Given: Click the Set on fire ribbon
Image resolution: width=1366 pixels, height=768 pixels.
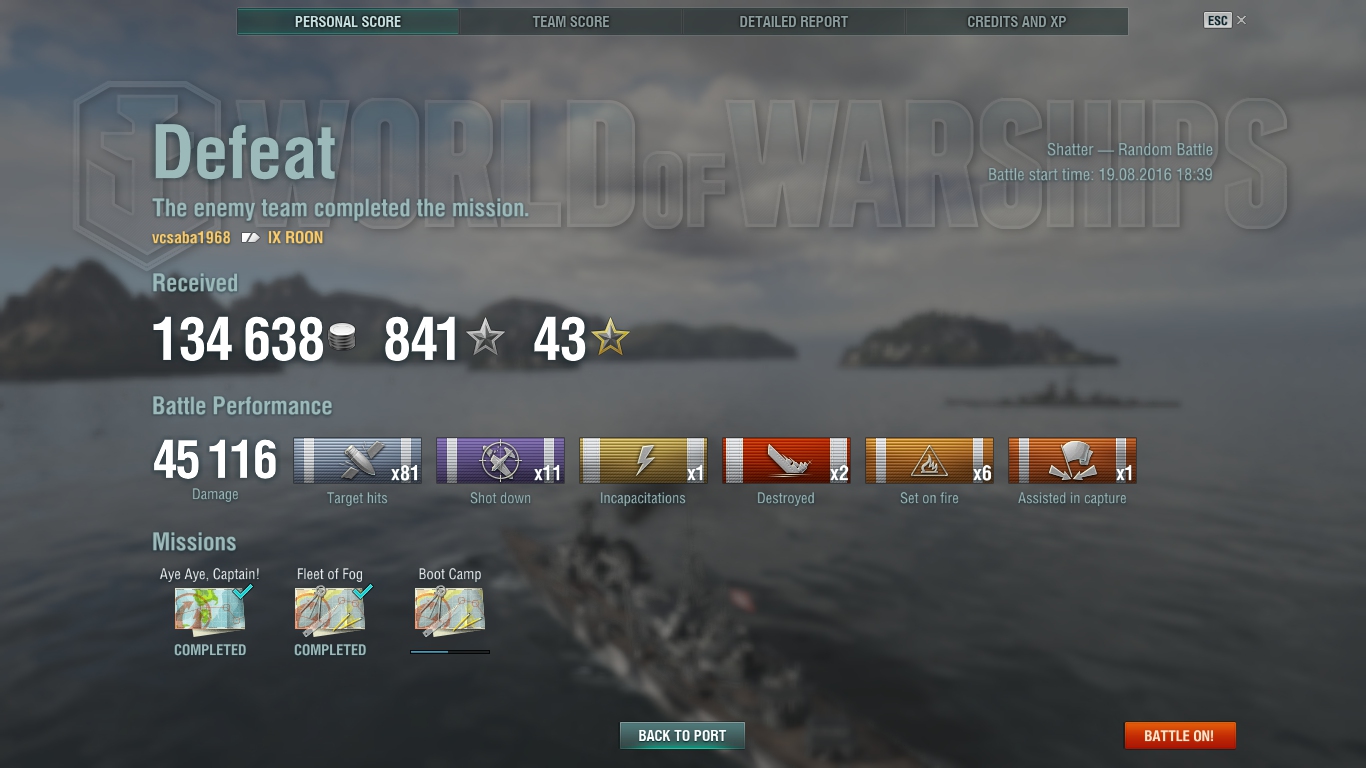Looking at the screenshot, I should pos(929,460).
